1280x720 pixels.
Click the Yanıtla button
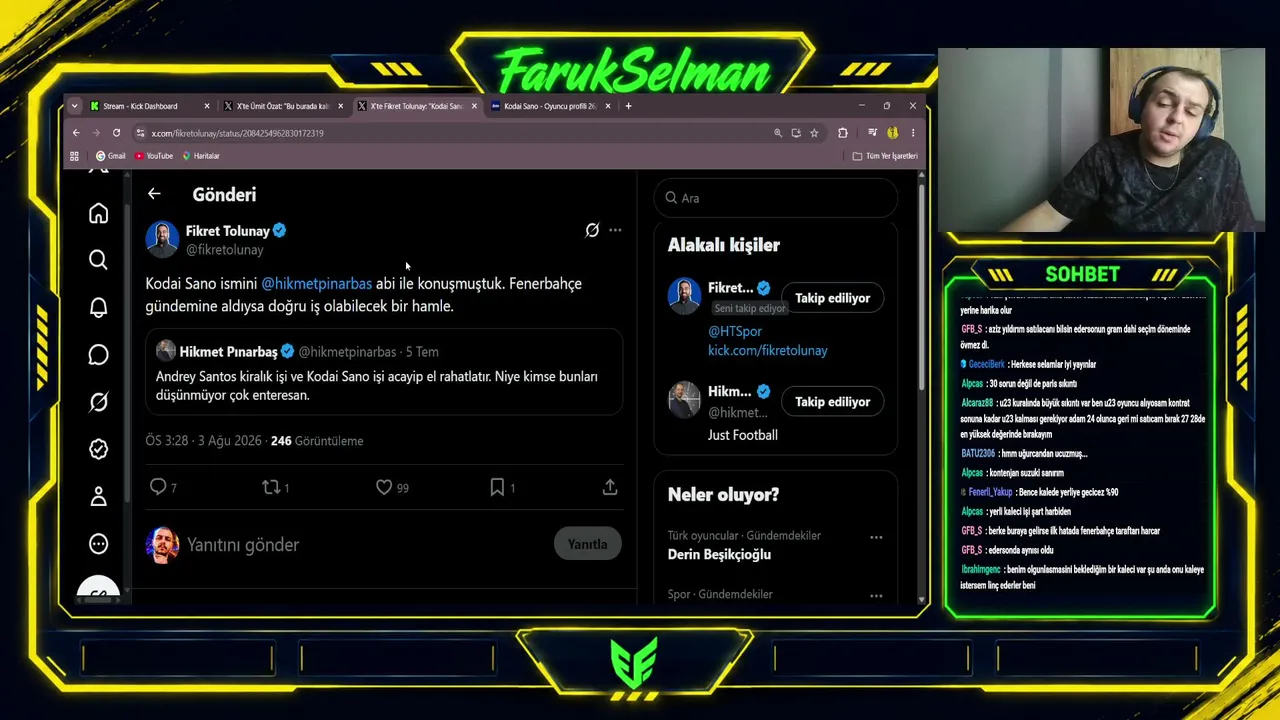[x=587, y=544]
